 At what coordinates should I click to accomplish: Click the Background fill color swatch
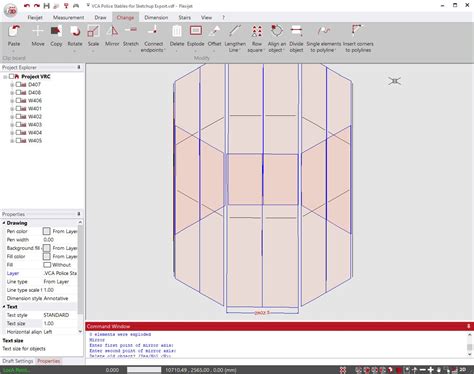point(47,248)
